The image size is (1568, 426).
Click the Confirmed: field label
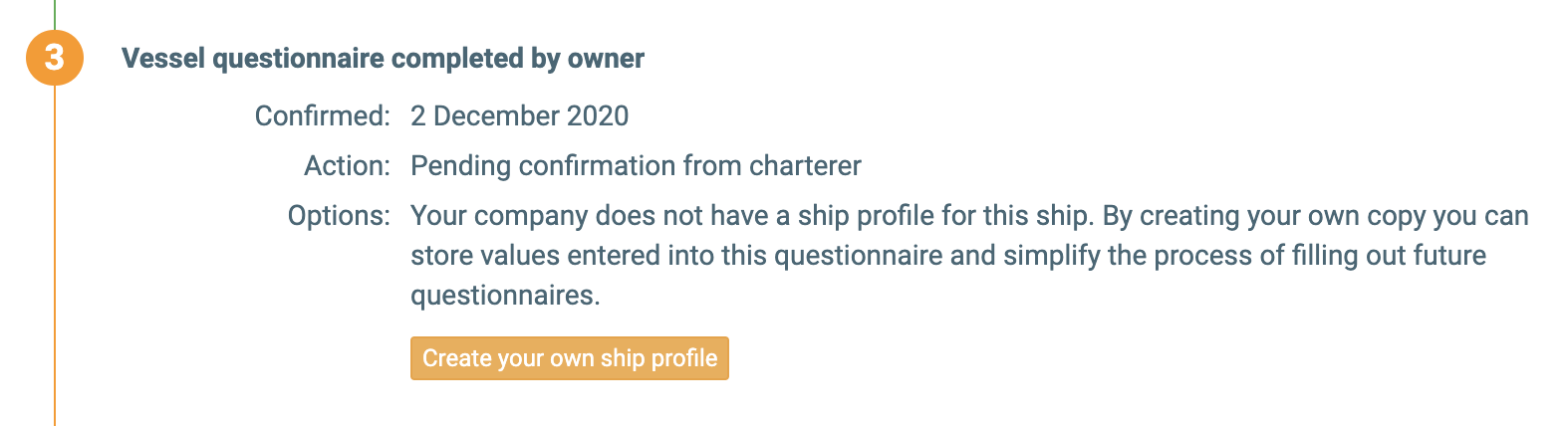click(322, 116)
